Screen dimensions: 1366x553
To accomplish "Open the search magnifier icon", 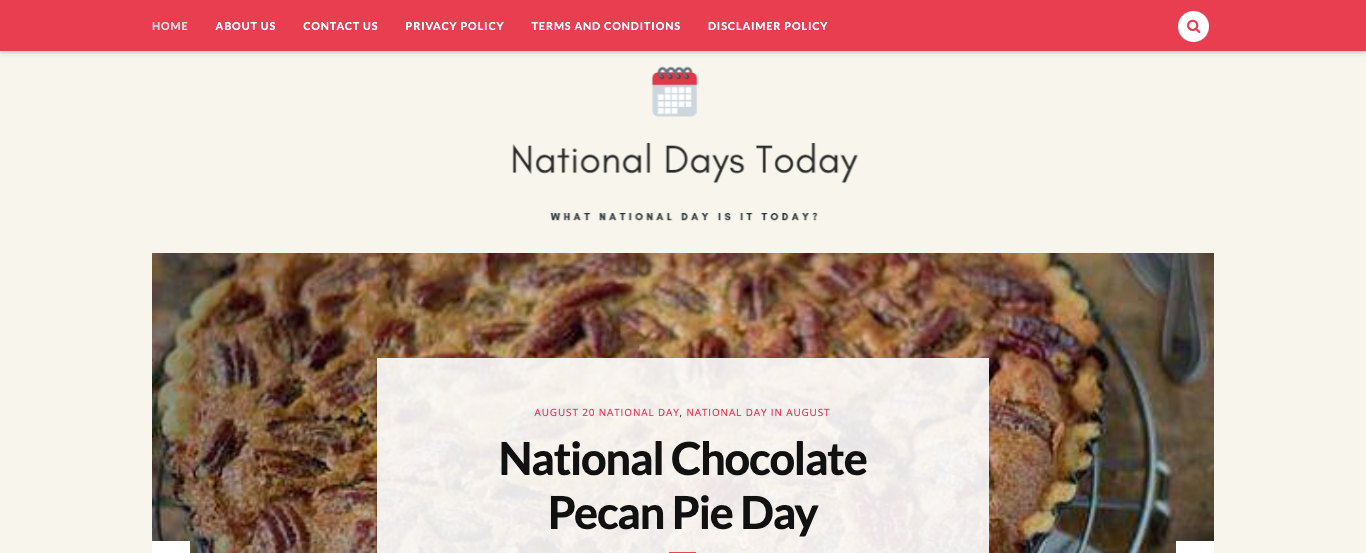I will tap(1193, 26).
